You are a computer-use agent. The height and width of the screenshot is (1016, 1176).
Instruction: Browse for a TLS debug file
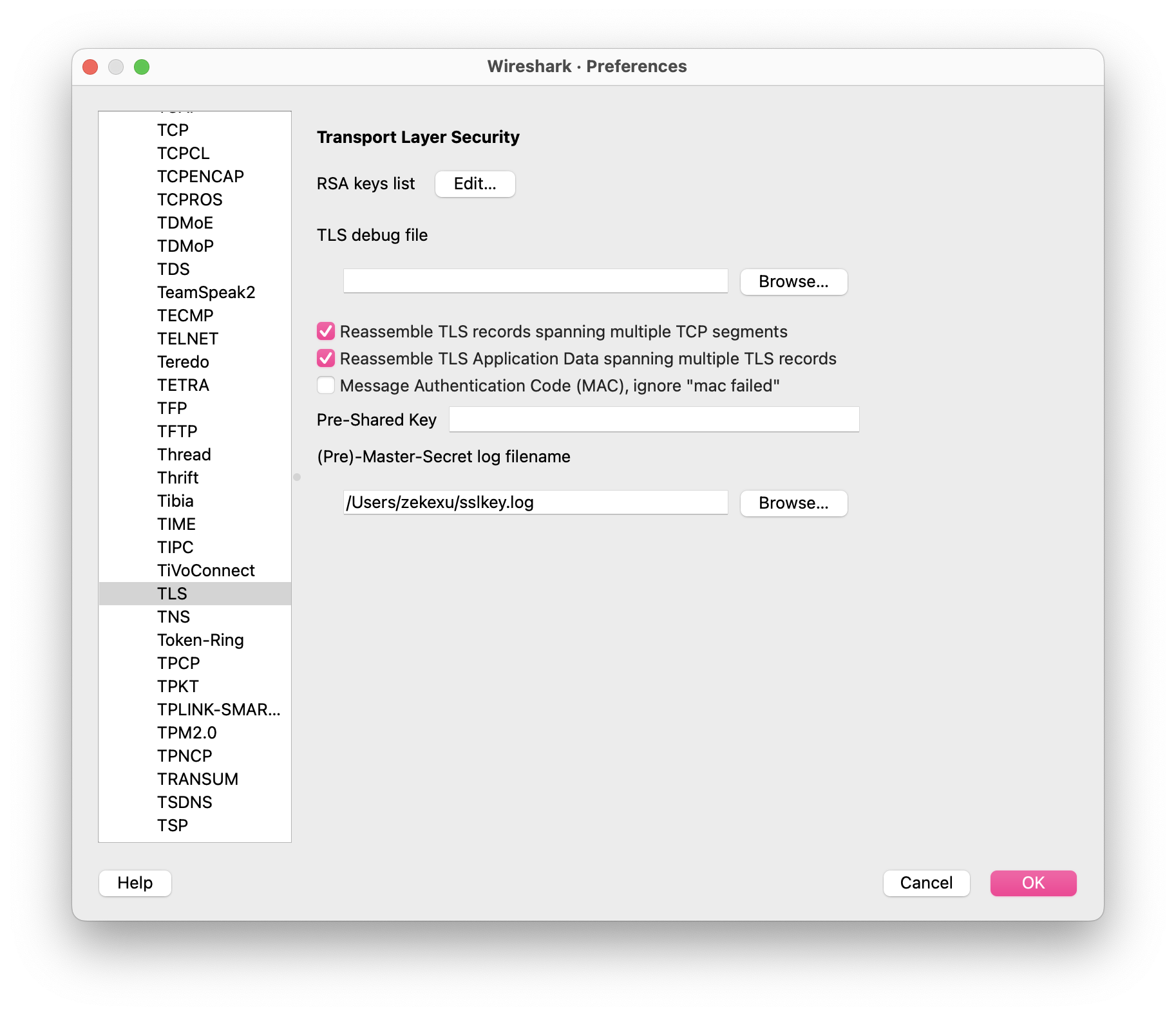point(793,282)
